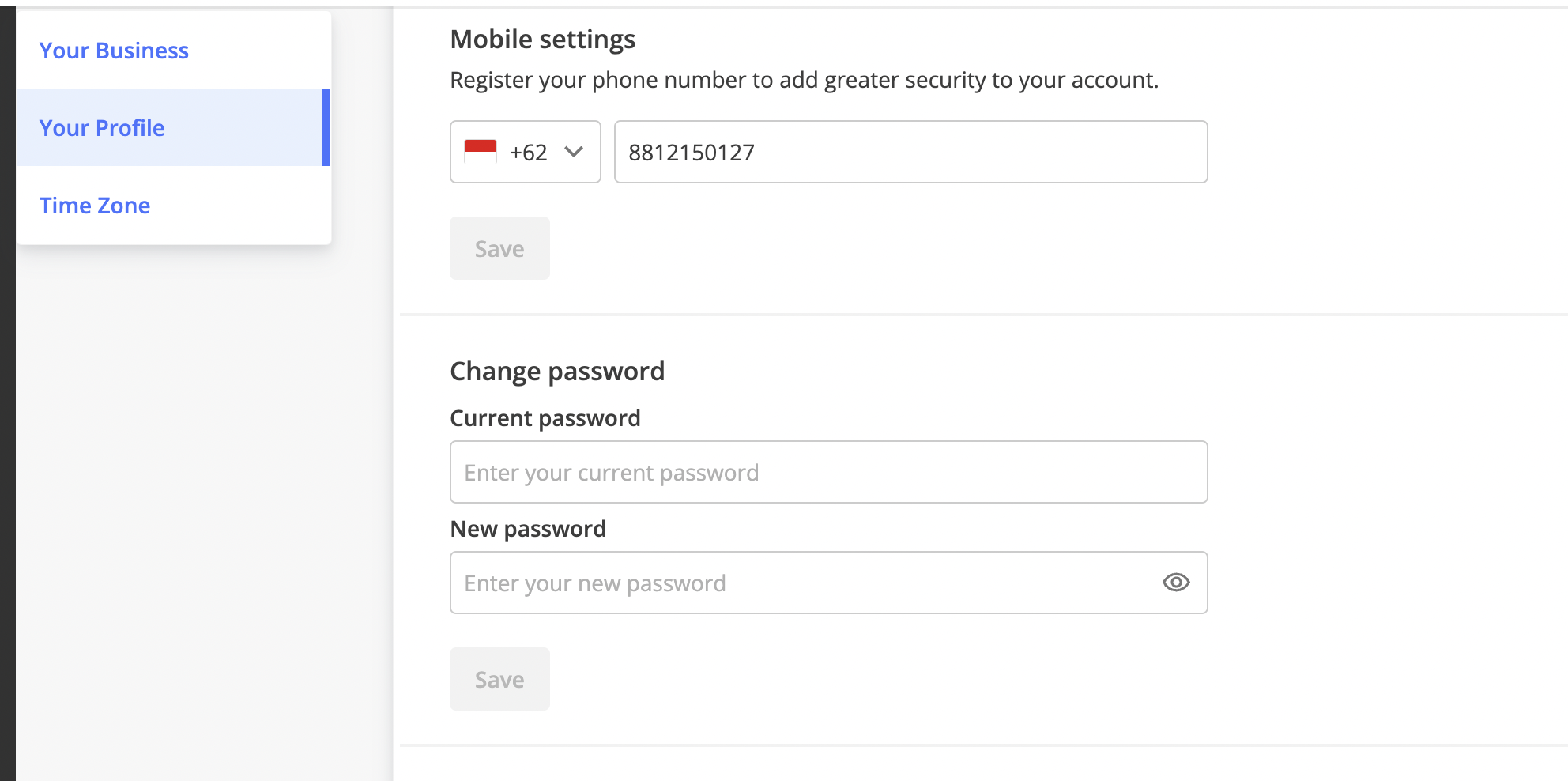The image size is (1568, 781).
Task: Click Save under Change password
Action: (499, 679)
